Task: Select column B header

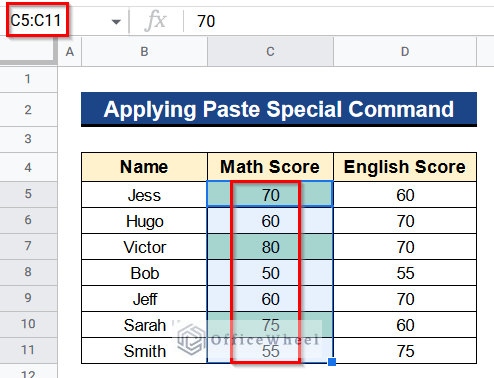Action: pos(144,52)
